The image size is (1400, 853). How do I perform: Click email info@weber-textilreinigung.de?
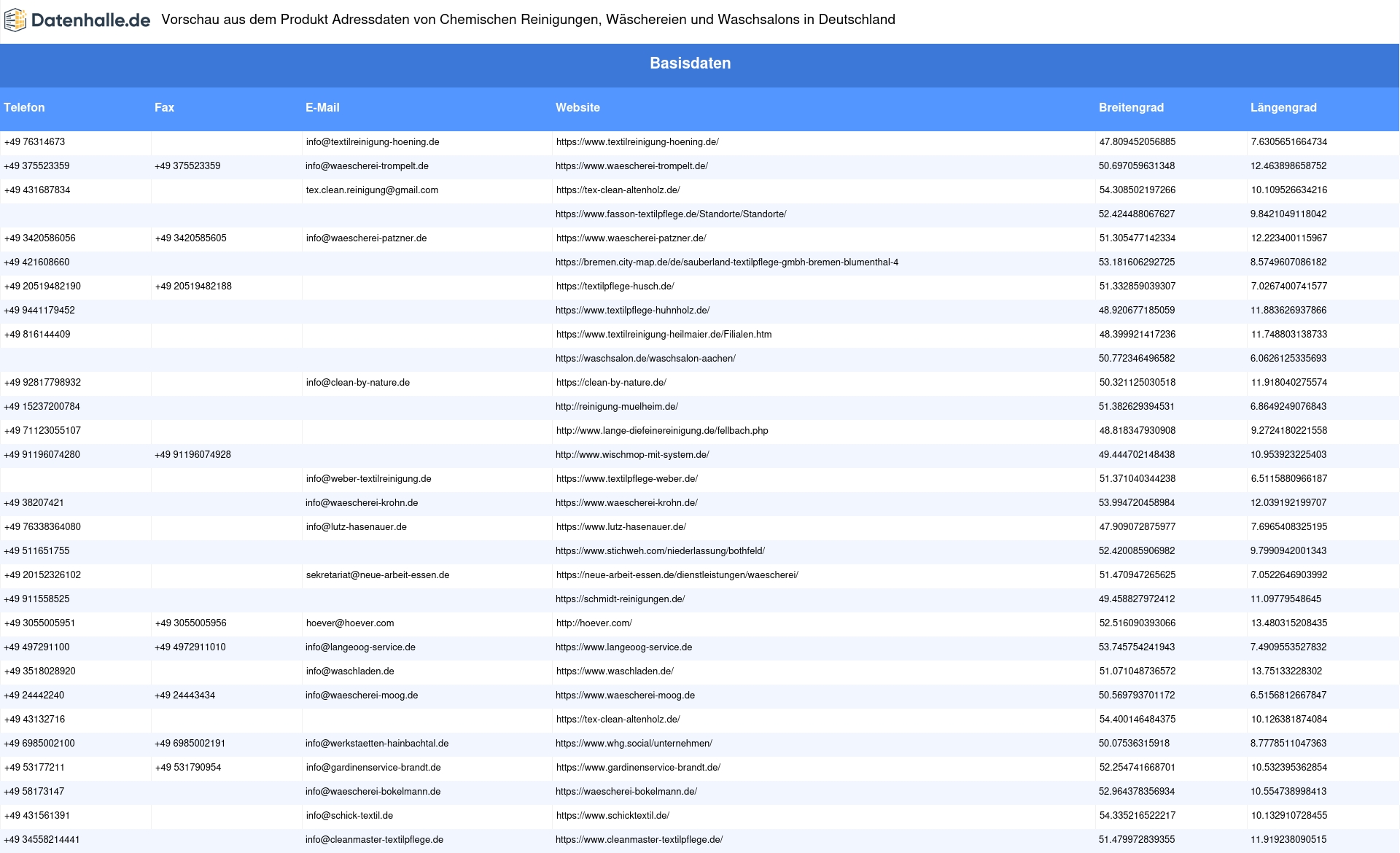click(x=368, y=479)
